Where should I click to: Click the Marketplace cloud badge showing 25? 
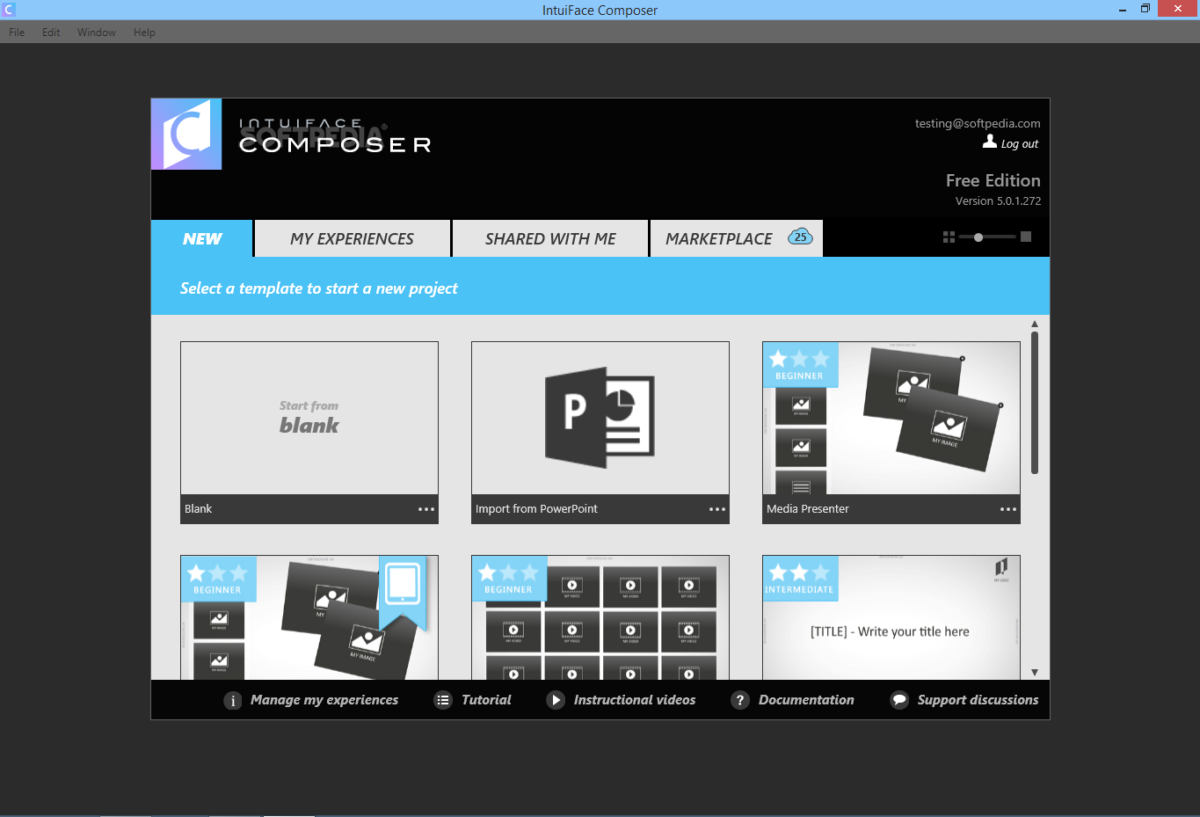pos(800,237)
